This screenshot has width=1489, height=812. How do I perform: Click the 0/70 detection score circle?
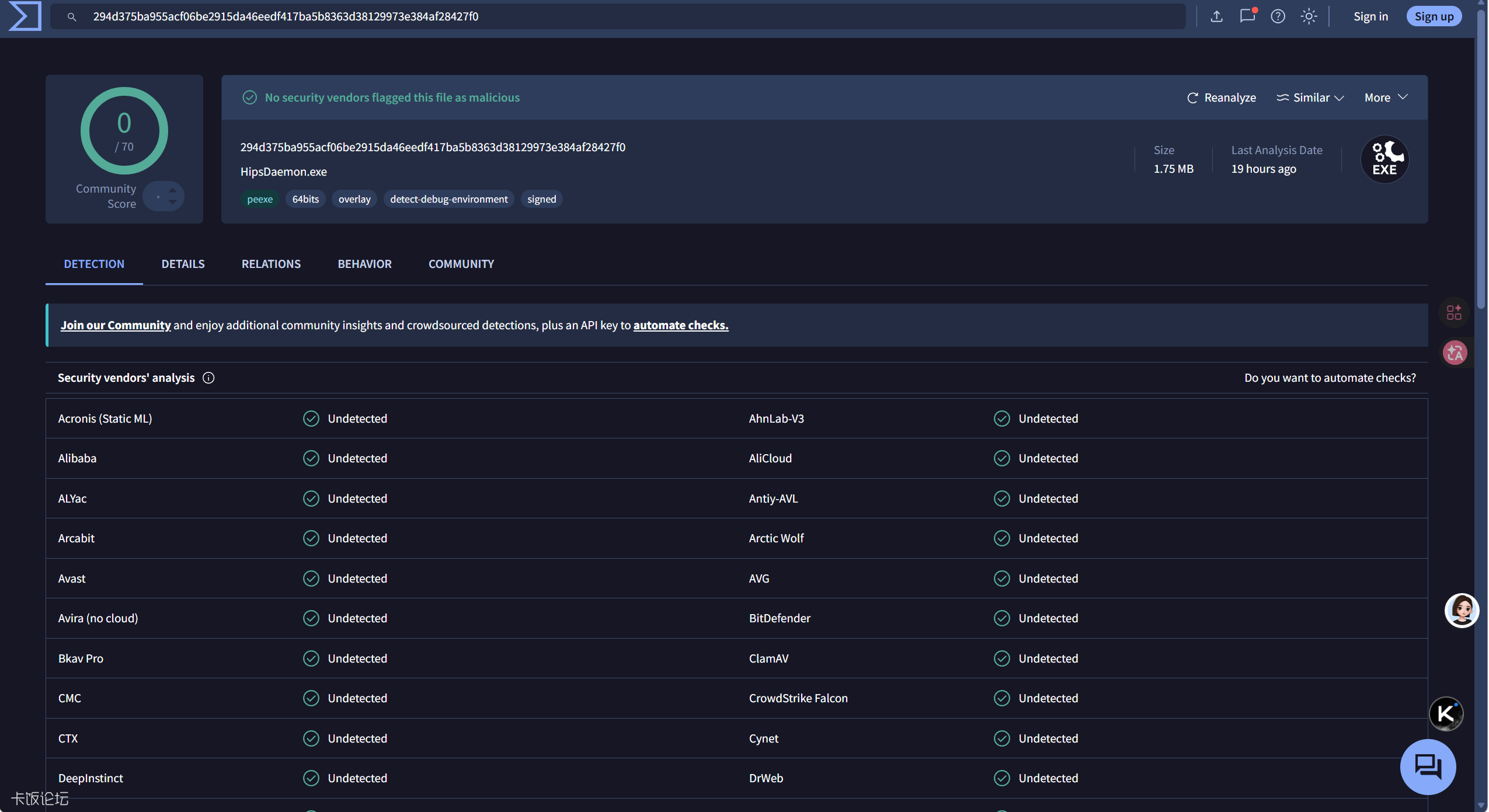[x=124, y=131]
